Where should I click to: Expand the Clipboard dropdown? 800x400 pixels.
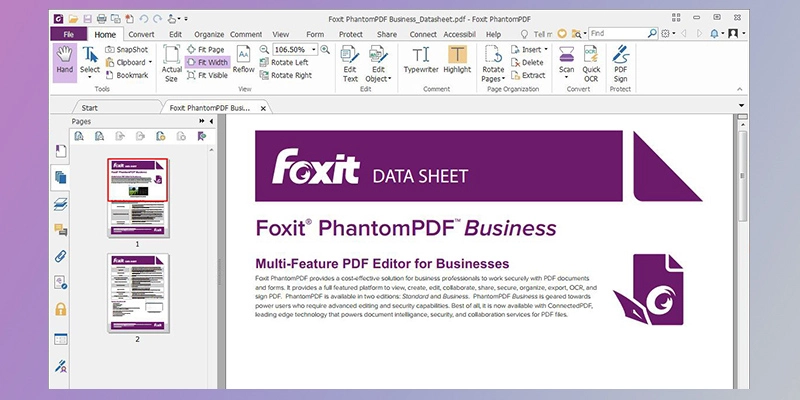click(150, 62)
